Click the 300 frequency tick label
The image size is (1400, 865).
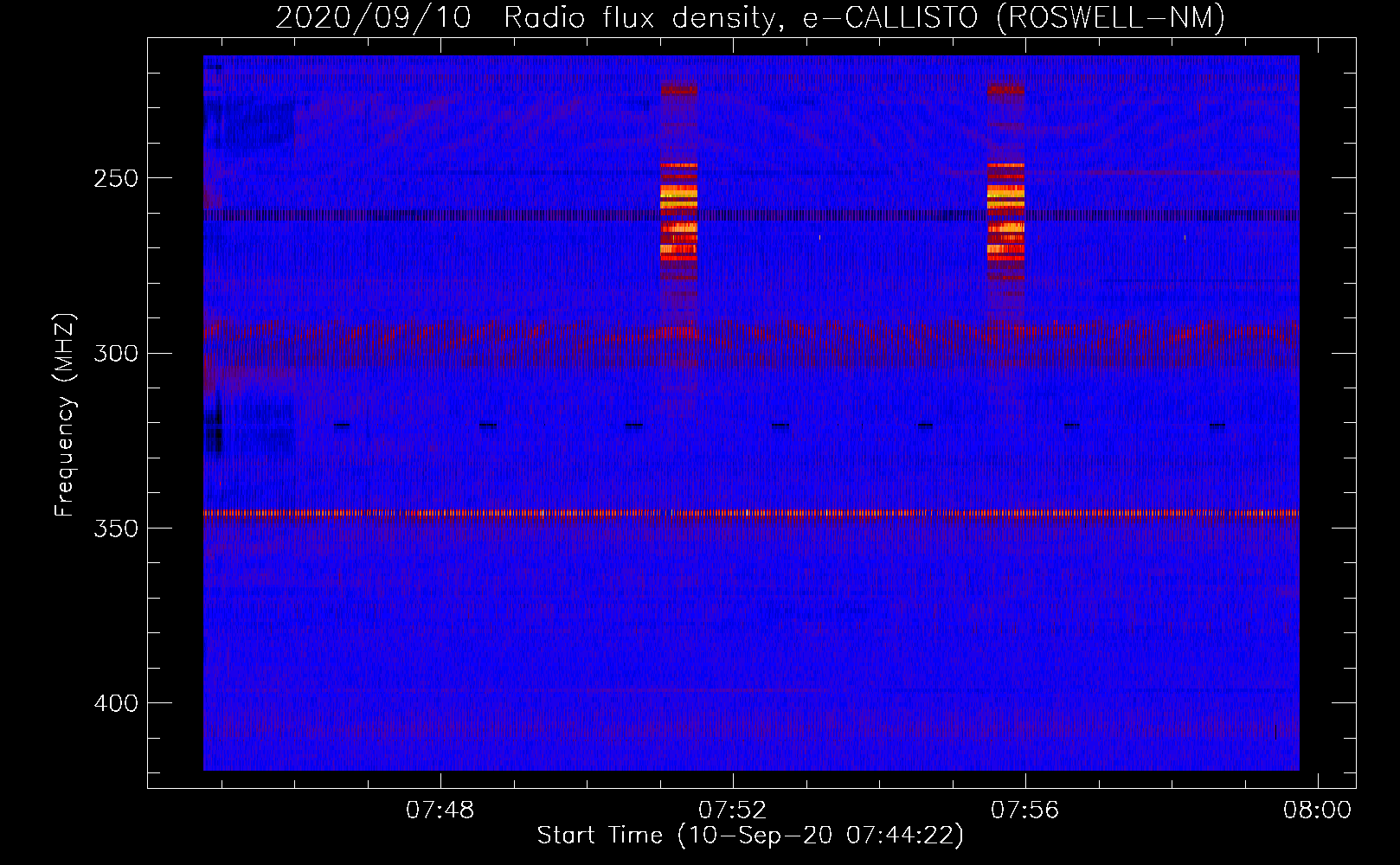click(x=116, y=354)
